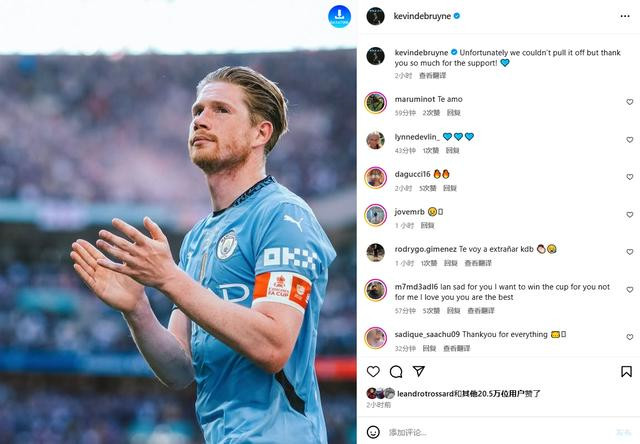Open the kevindebruyne profile in the header

[x=422, y=16]
